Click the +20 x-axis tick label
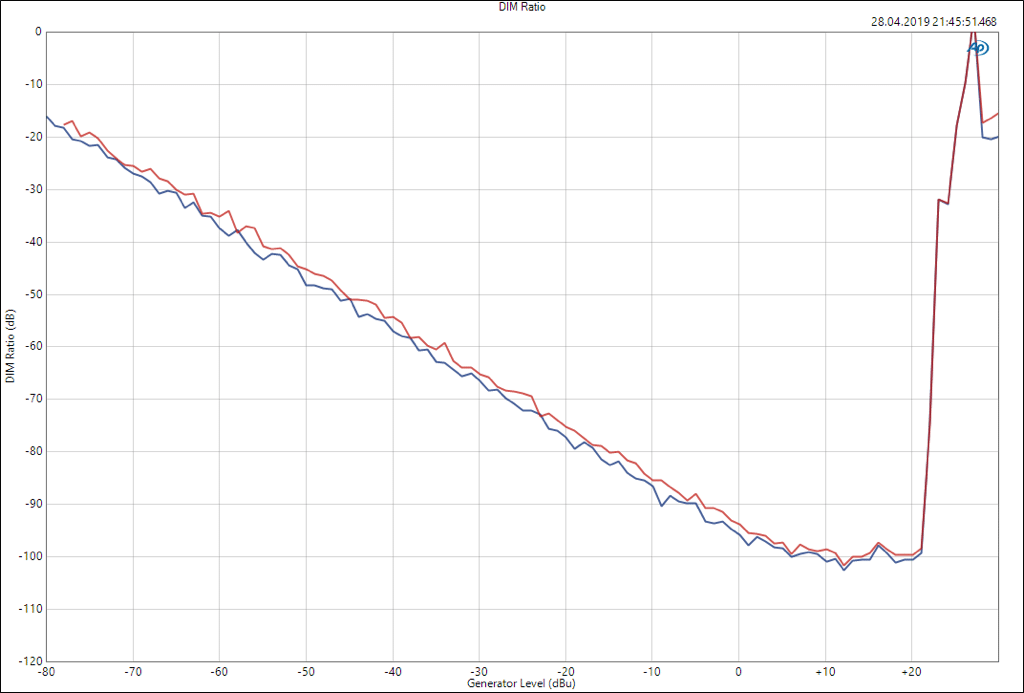The height and width of the screenshot is (693, 1024). tap(911, 671)
